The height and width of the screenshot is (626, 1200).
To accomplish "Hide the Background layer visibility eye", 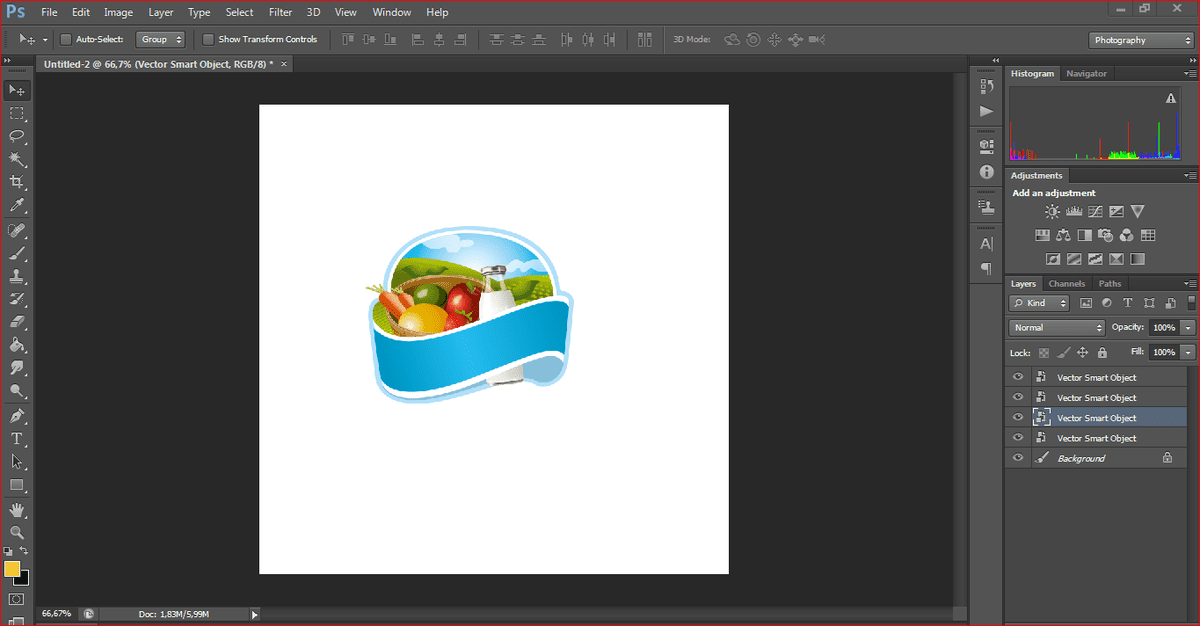I will click(x=1018, y=458).
